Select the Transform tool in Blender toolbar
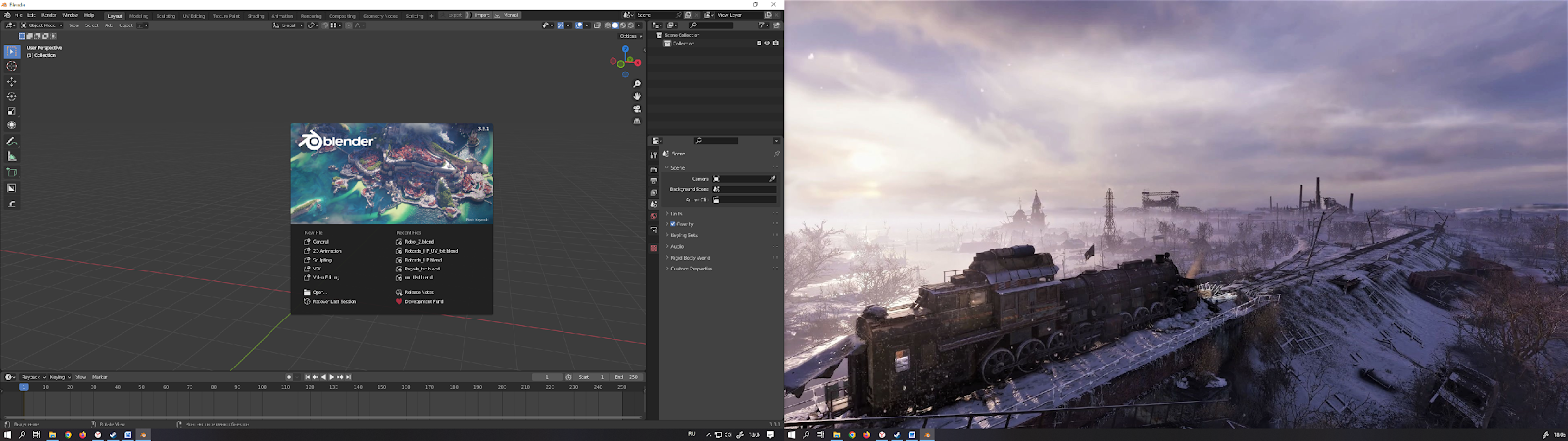The image size is (1568, 441). 12,125
